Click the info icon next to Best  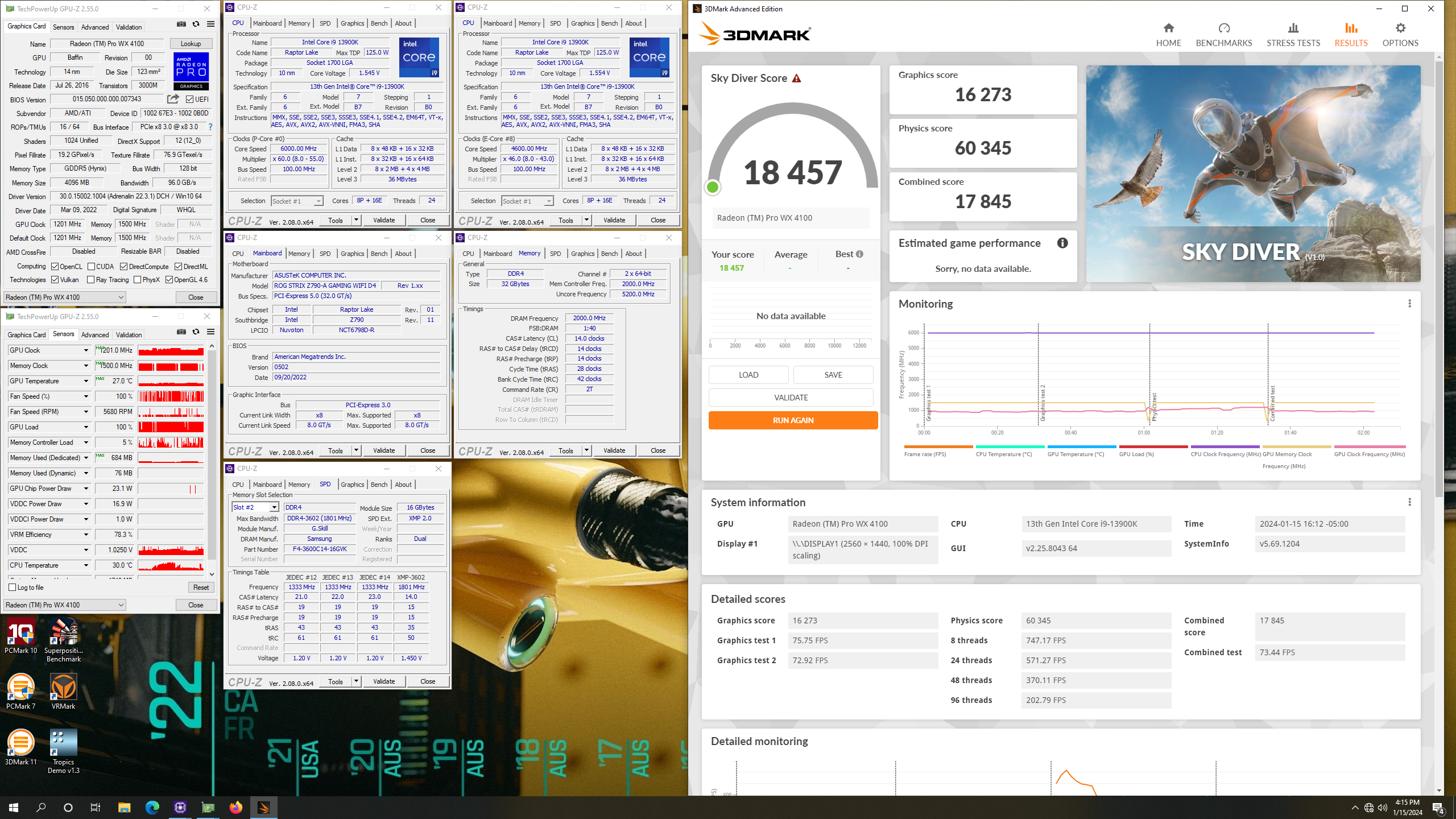[x=859, y=254]
